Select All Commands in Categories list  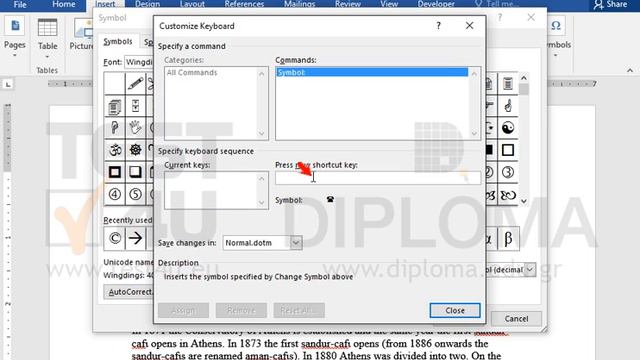click(x=192, y=72)
